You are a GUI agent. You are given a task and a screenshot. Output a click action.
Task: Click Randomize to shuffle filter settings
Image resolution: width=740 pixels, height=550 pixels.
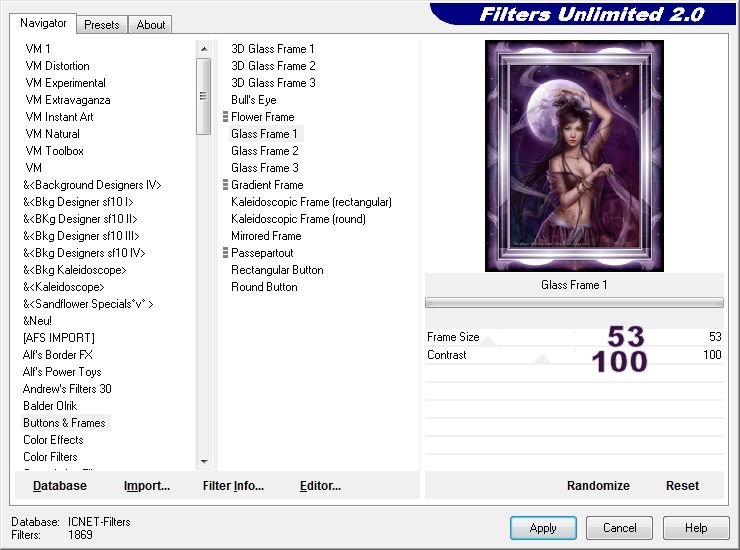(x=598, y=486)
